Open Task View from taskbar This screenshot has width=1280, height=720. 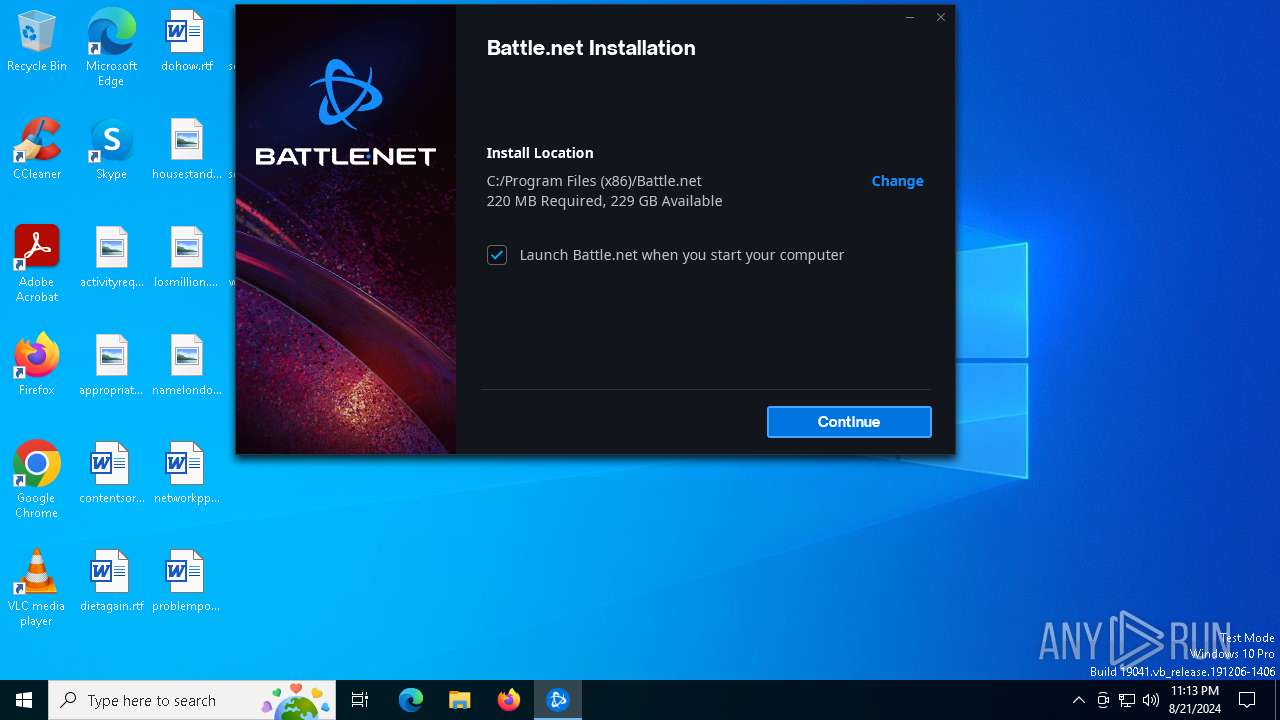(360, 700)
